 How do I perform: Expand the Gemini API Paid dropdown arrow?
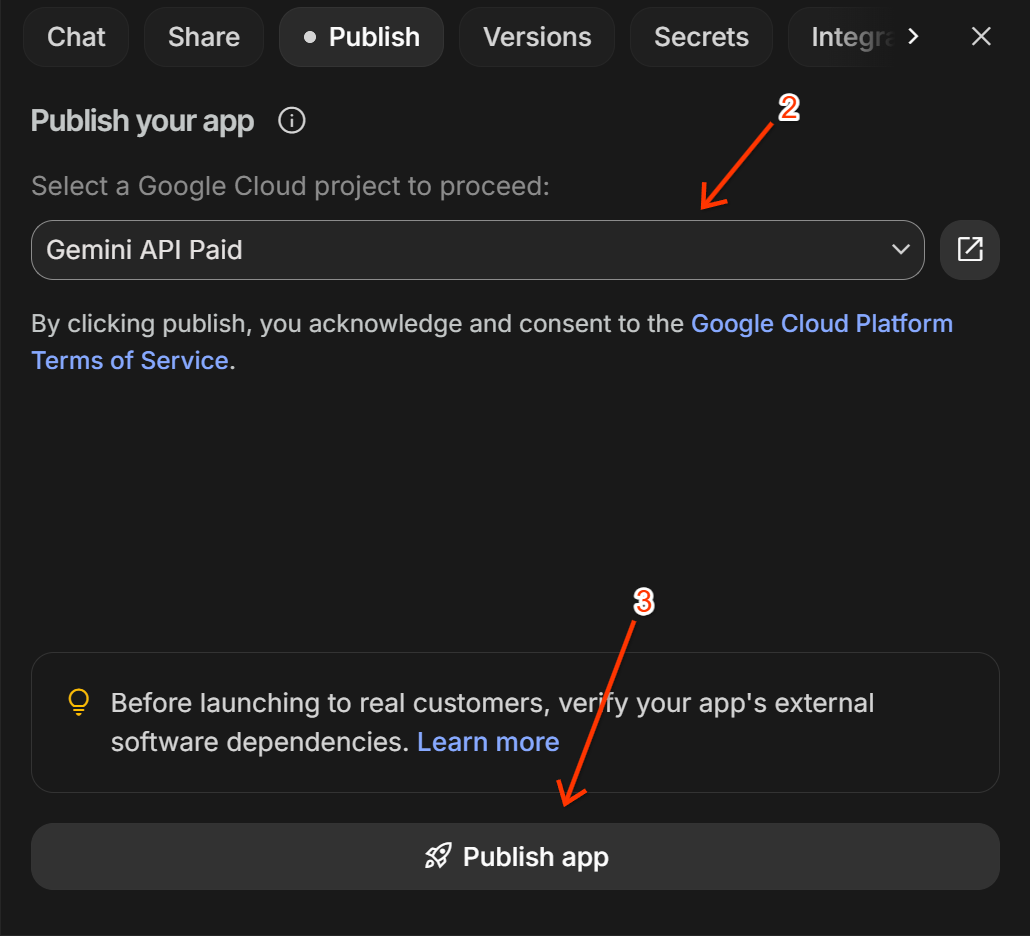901,249
